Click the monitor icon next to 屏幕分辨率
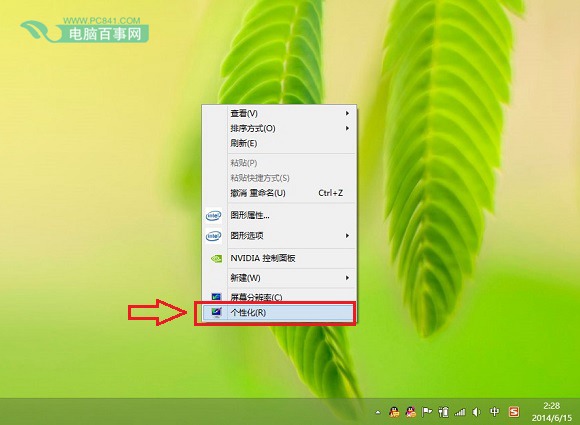Image resolution: width=580 pixels, height=425 pixels. coord(216,297)
